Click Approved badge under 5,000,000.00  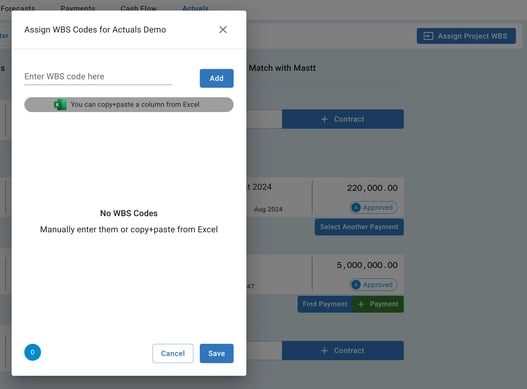[374, 285]
